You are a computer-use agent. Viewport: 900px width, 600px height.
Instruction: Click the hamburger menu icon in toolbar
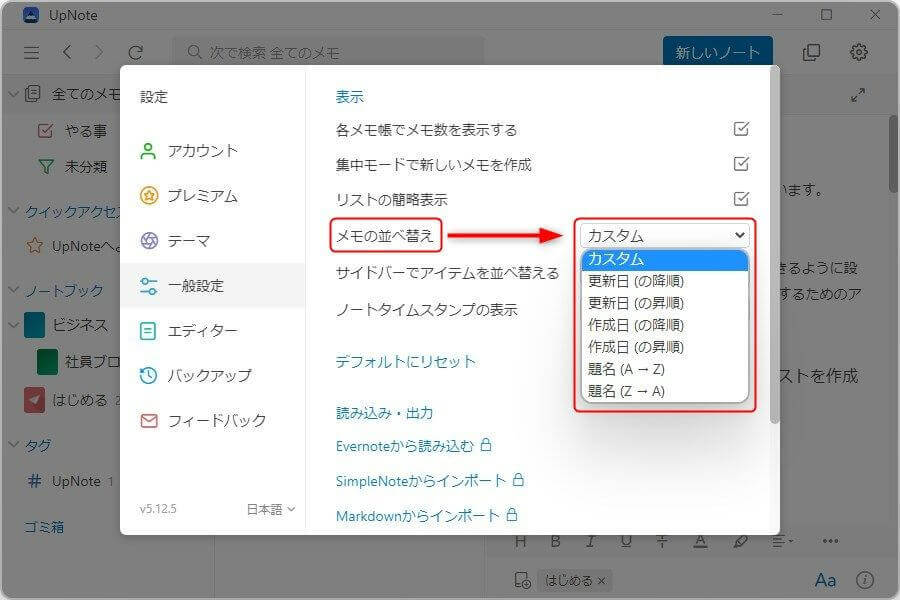[32, 53]
